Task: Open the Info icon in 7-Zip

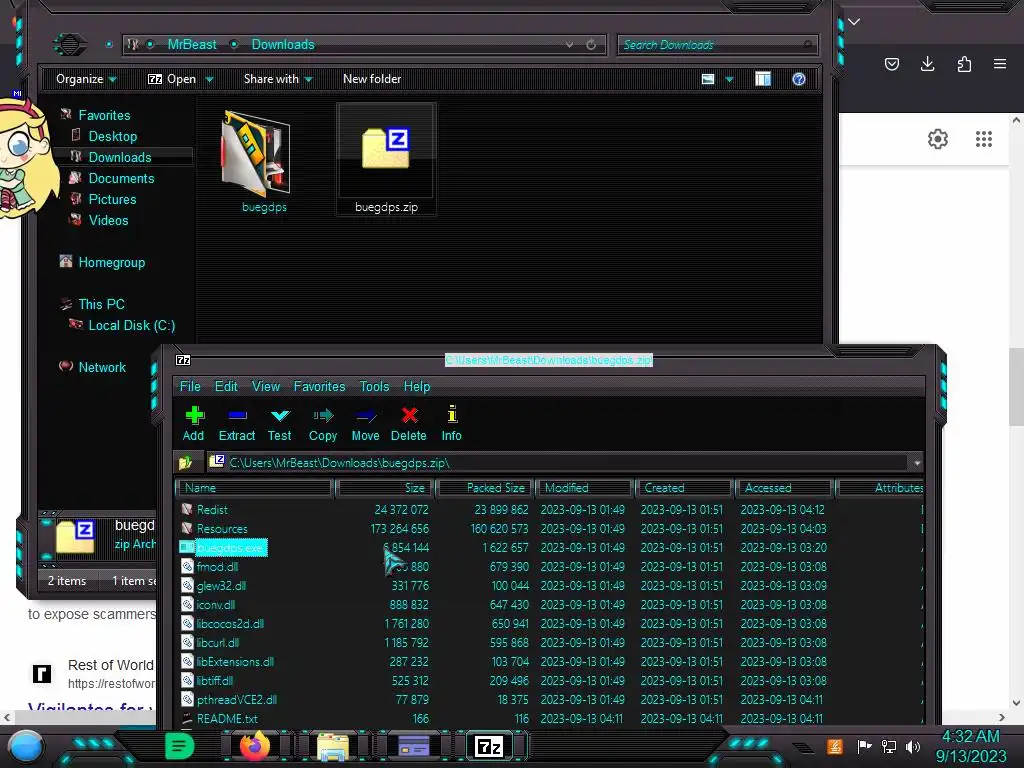Action: pyautogui.click(x=451, y=423)
